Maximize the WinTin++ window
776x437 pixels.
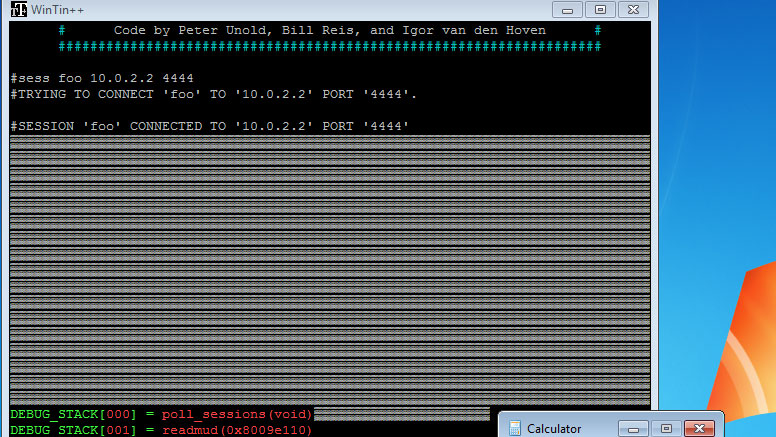click(600, 10)
